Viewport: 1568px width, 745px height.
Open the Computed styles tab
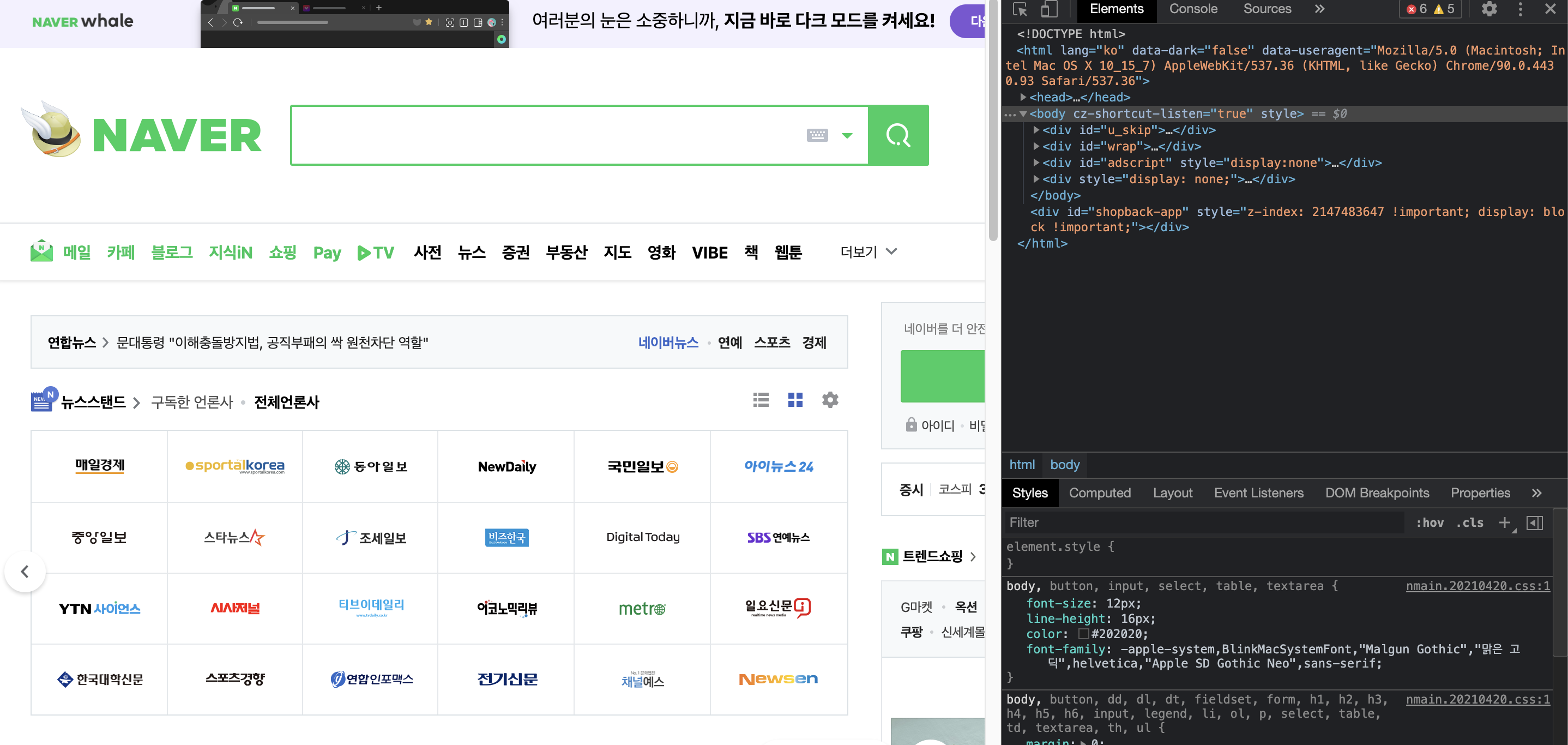click(1099, 493)
